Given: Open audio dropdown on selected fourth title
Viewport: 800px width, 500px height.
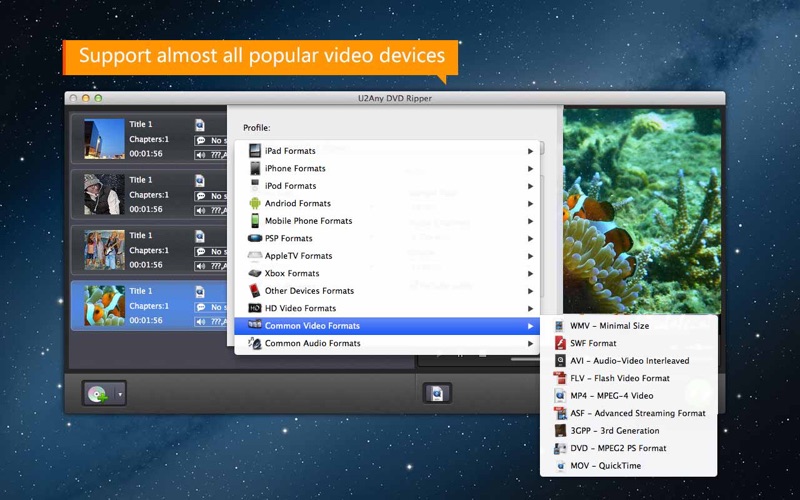Looking at the screenshot, I should click(211, 321).
